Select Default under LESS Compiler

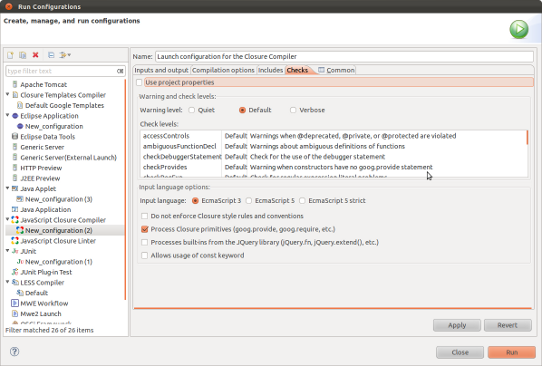click(x=36, y=293)
